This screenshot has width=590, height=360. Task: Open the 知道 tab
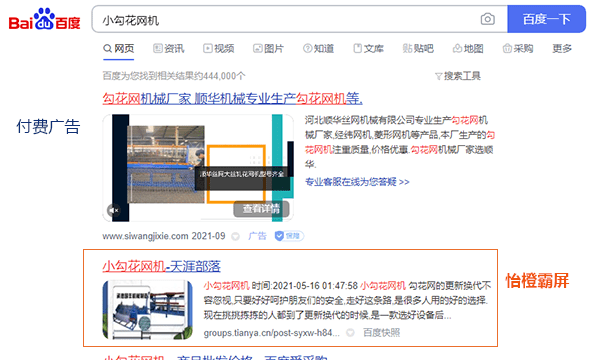pos(318,49)
